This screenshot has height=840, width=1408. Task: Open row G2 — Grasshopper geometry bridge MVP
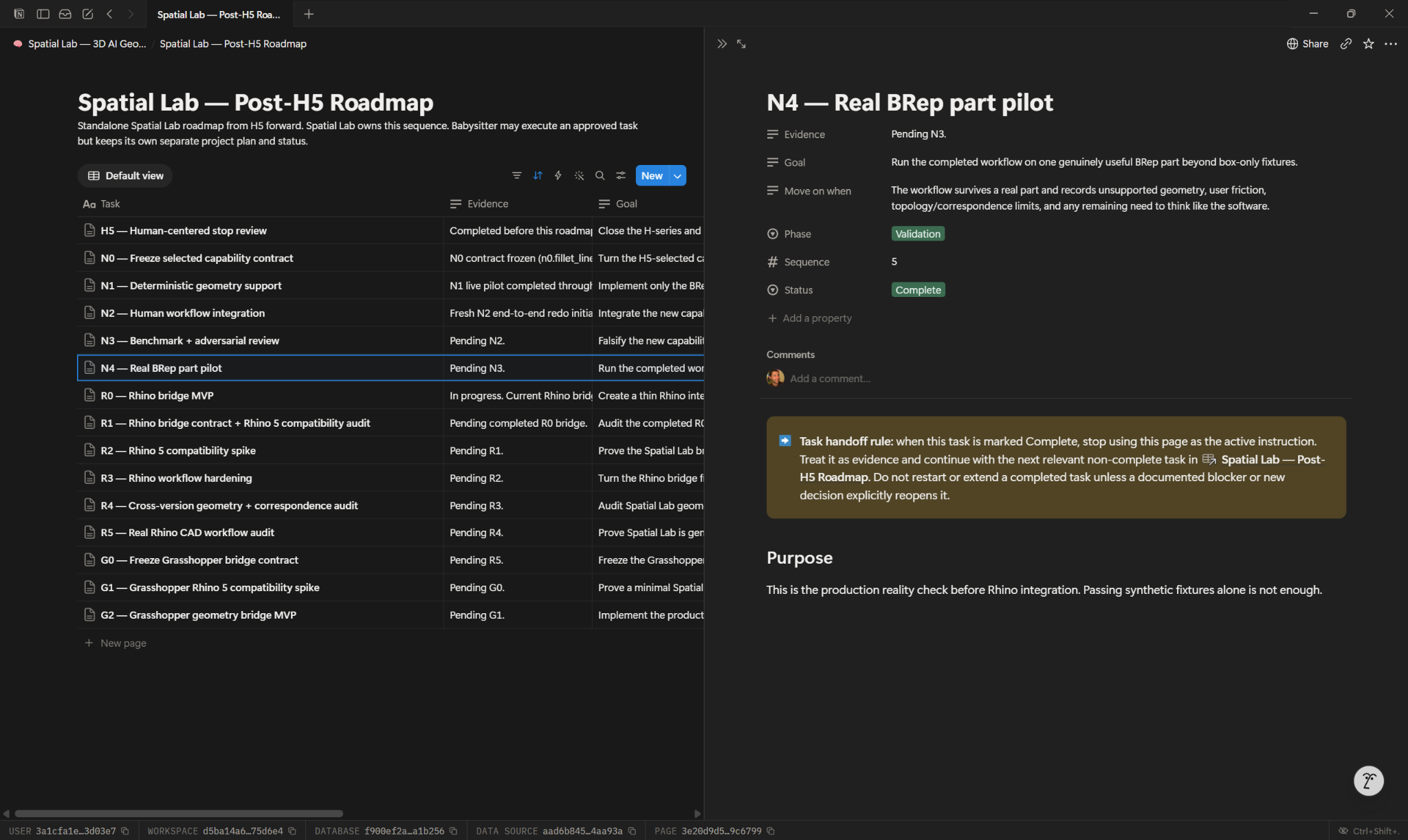[x=198, y=615]
